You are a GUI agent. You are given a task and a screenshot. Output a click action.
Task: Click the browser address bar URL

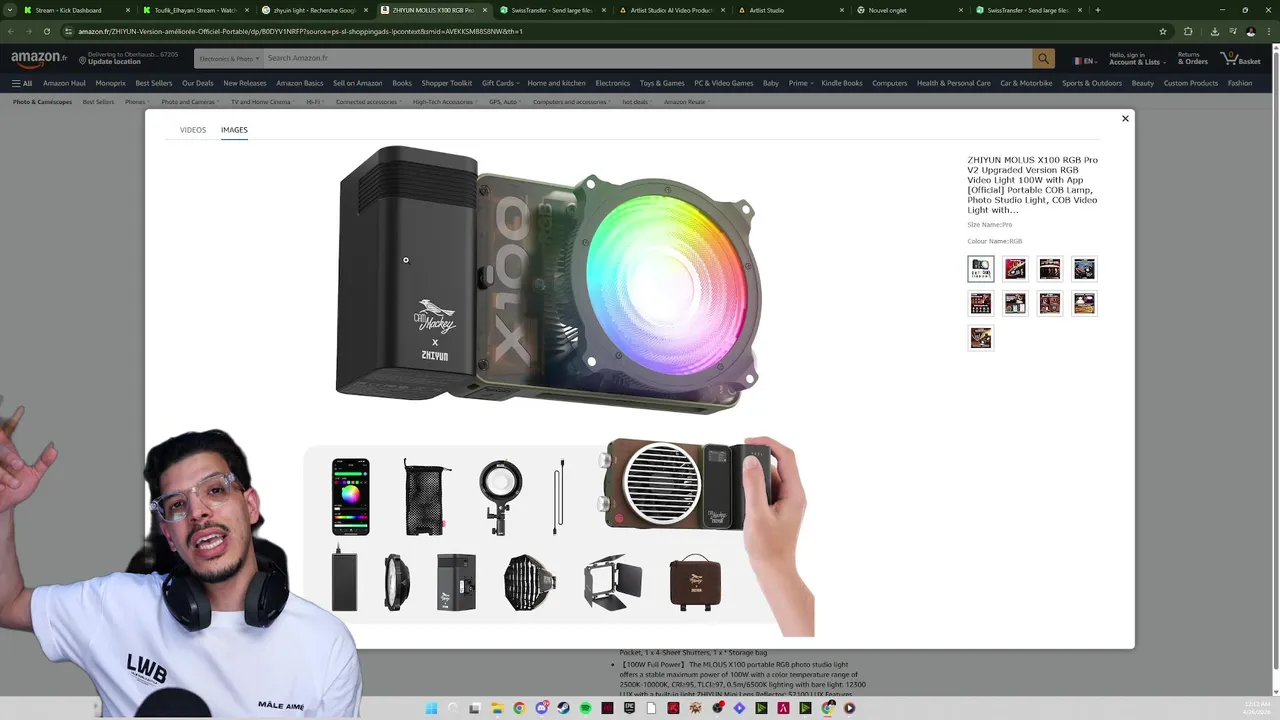tap(300, 31)
